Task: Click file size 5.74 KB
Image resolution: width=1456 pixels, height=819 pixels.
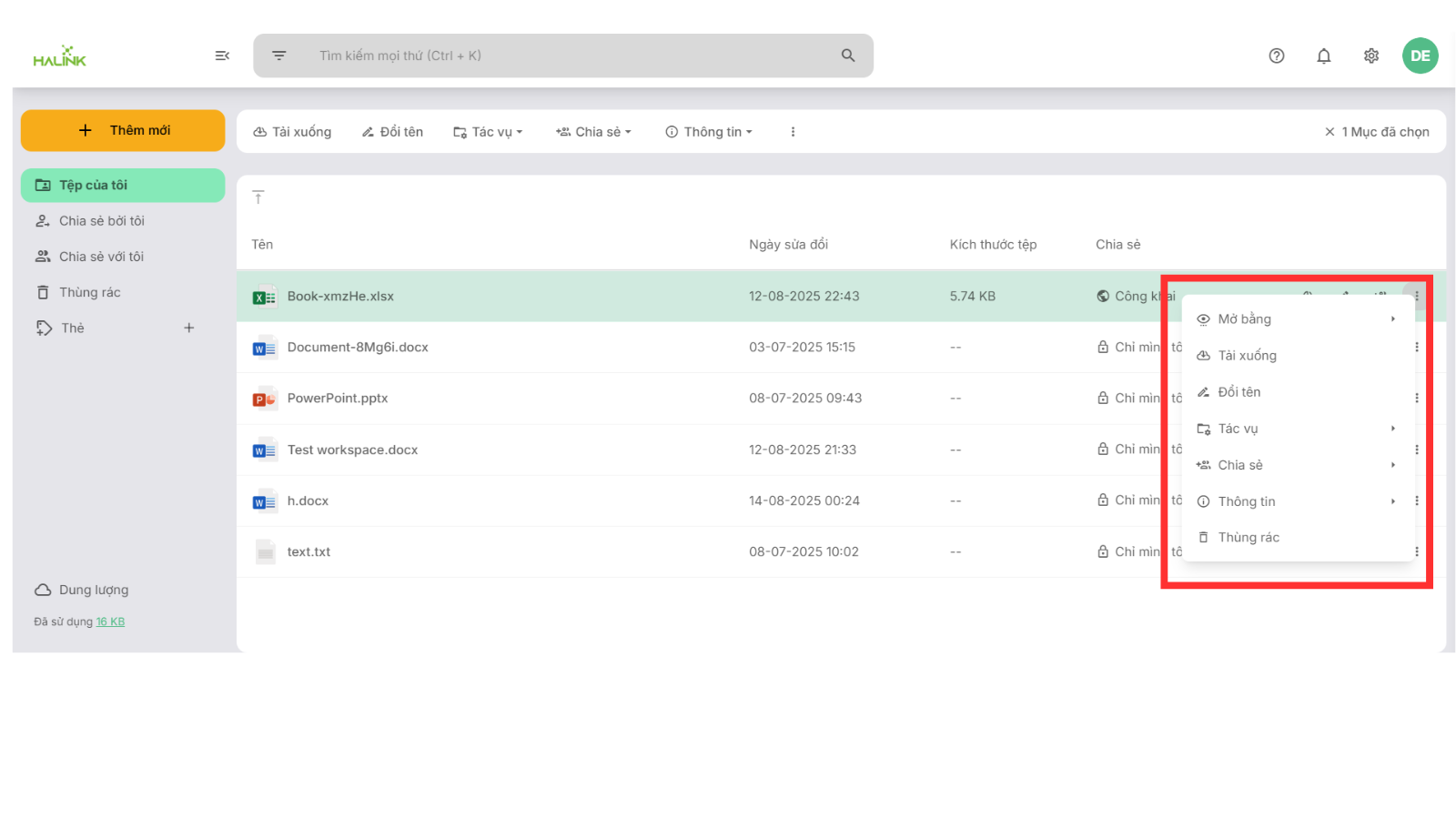Action: click(972, 296)
